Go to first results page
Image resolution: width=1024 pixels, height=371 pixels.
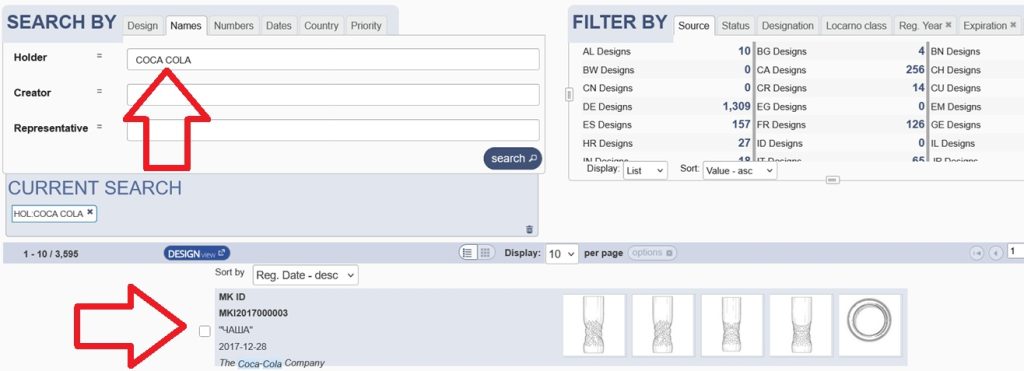(978, 253)
